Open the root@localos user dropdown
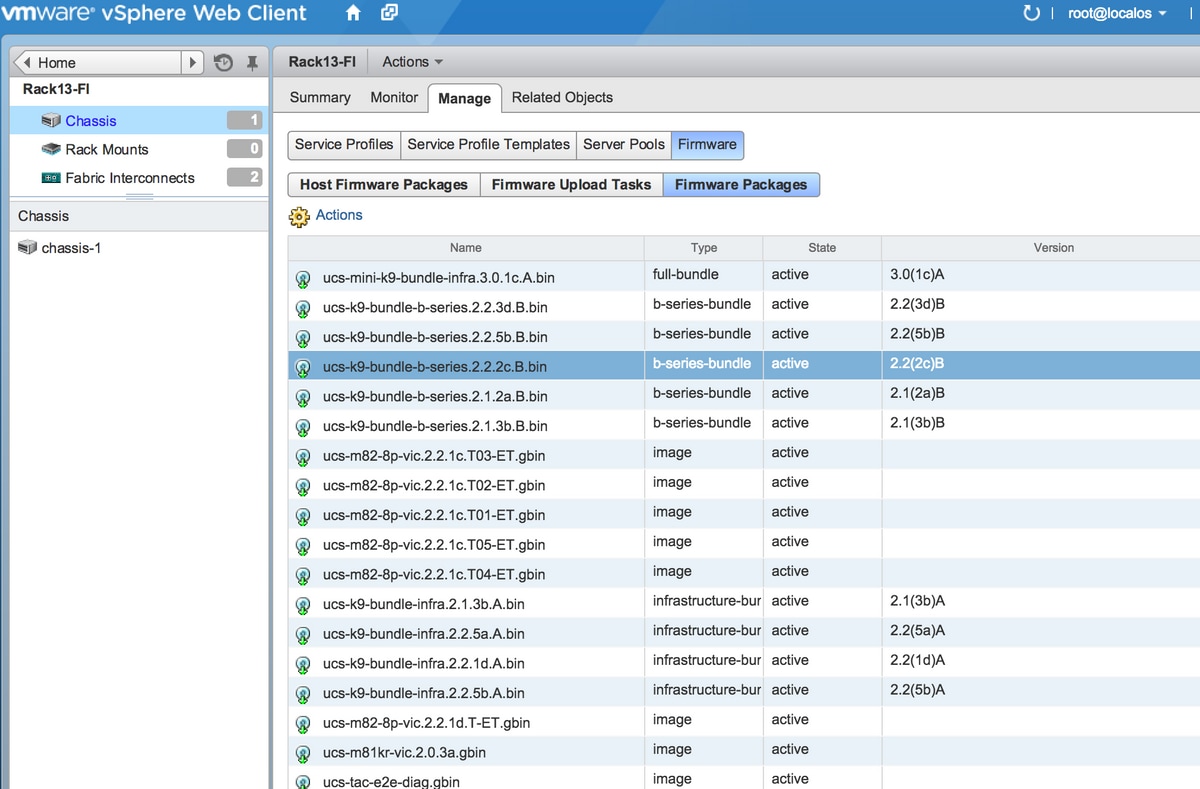Image resolution: width=1200 pixels, height=789 pixels. click(1116, 14)
